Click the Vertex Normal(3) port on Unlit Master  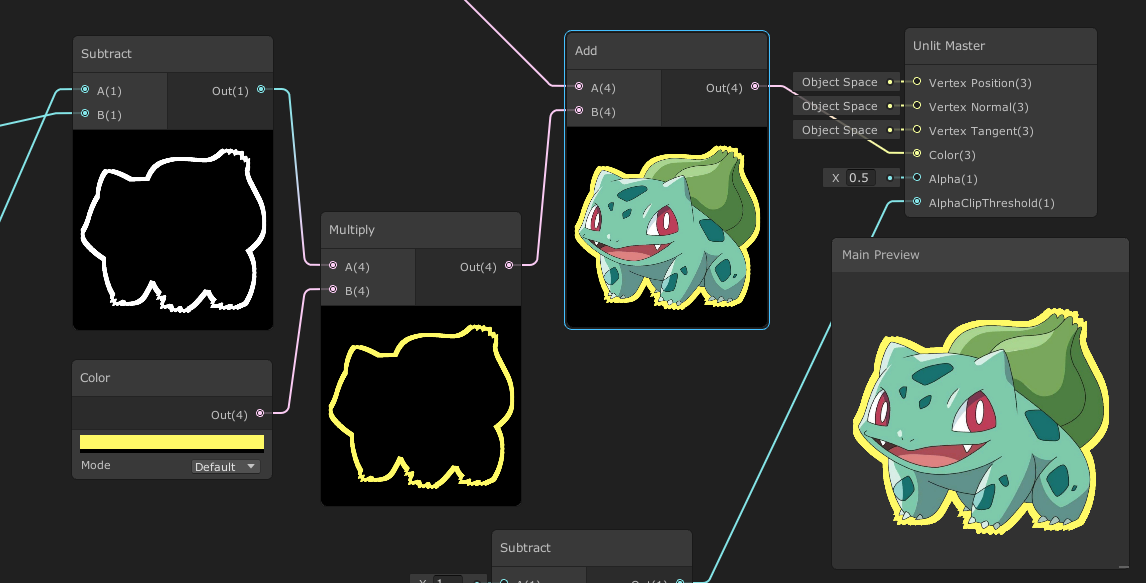pos(917,106)
